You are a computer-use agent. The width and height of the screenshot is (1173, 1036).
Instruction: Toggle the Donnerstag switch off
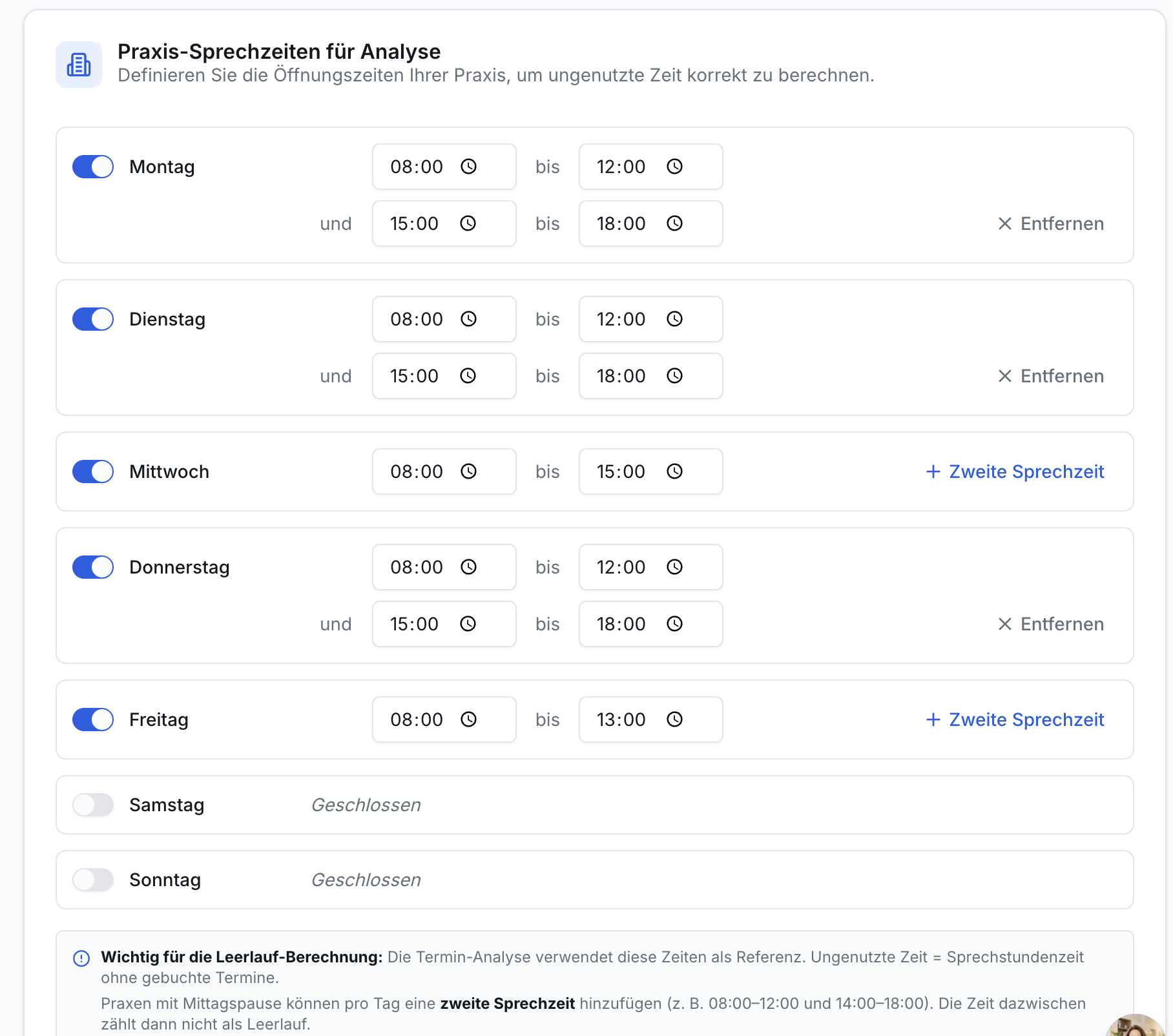[93, 567]
